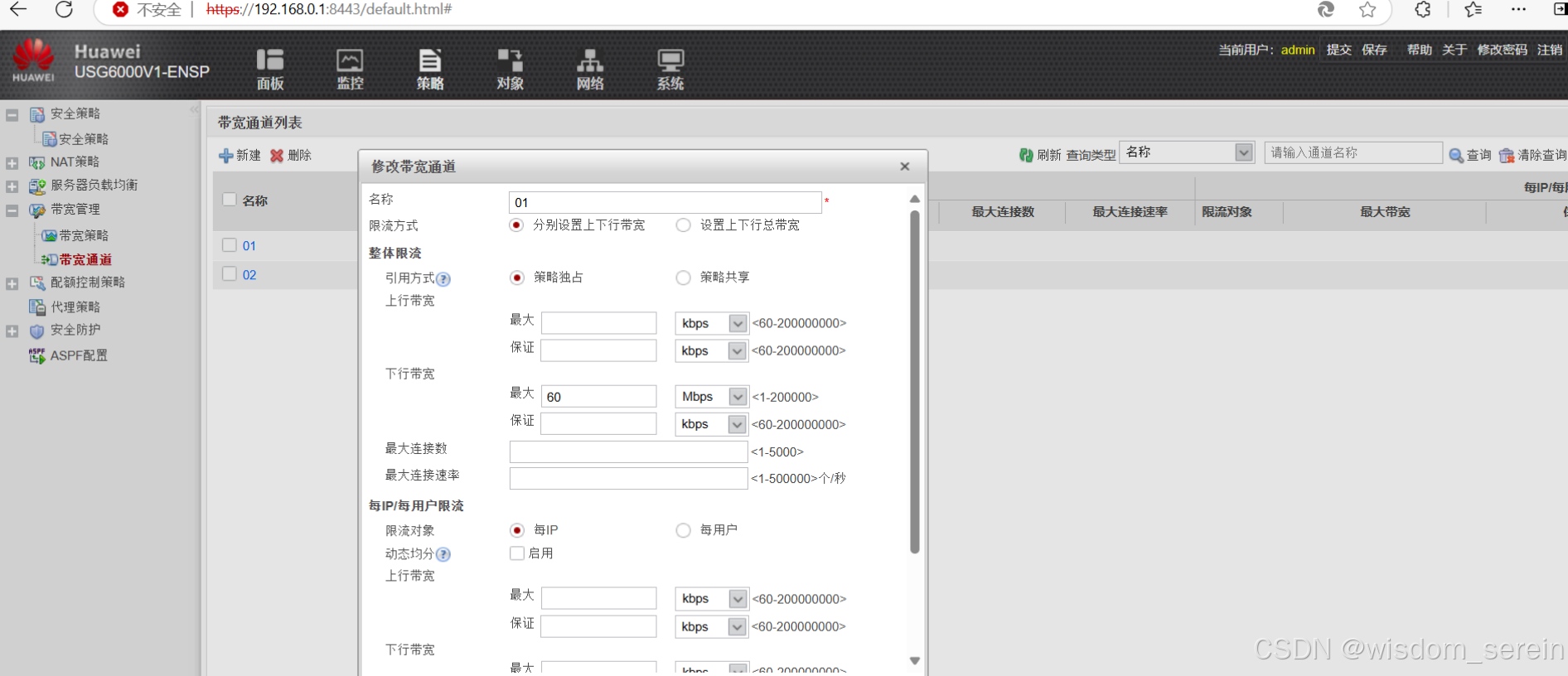
Task: Expand the 安全防护 tree node
Action: pos(12,331)
